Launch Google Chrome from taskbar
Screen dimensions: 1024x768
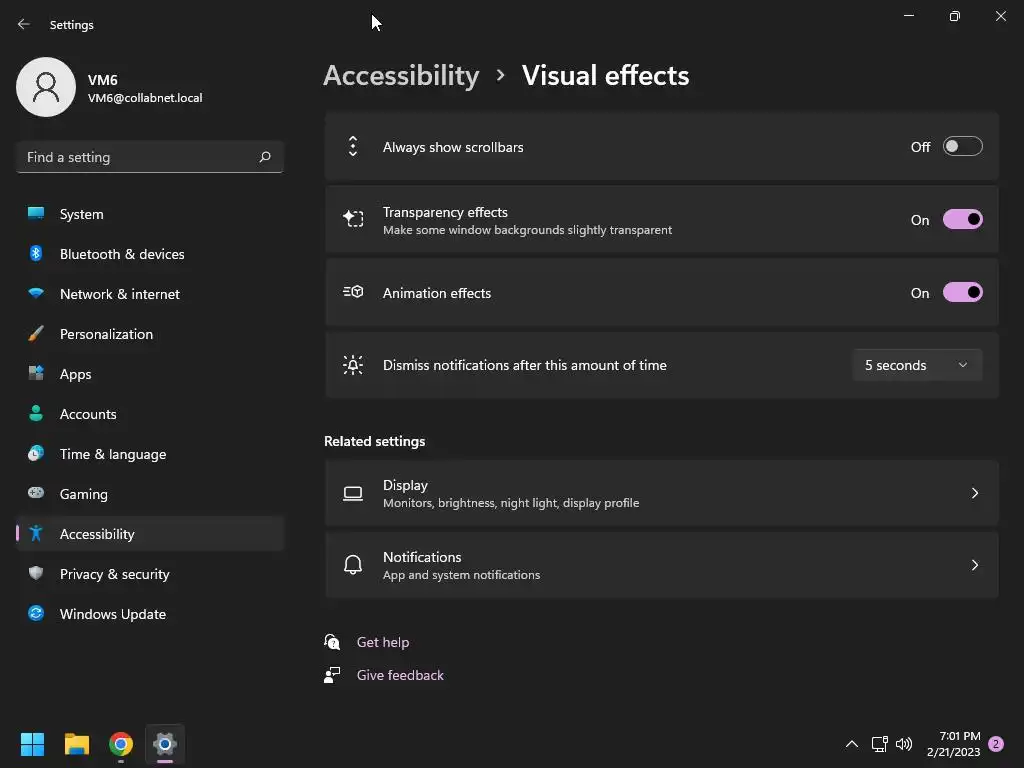(121, 744)
